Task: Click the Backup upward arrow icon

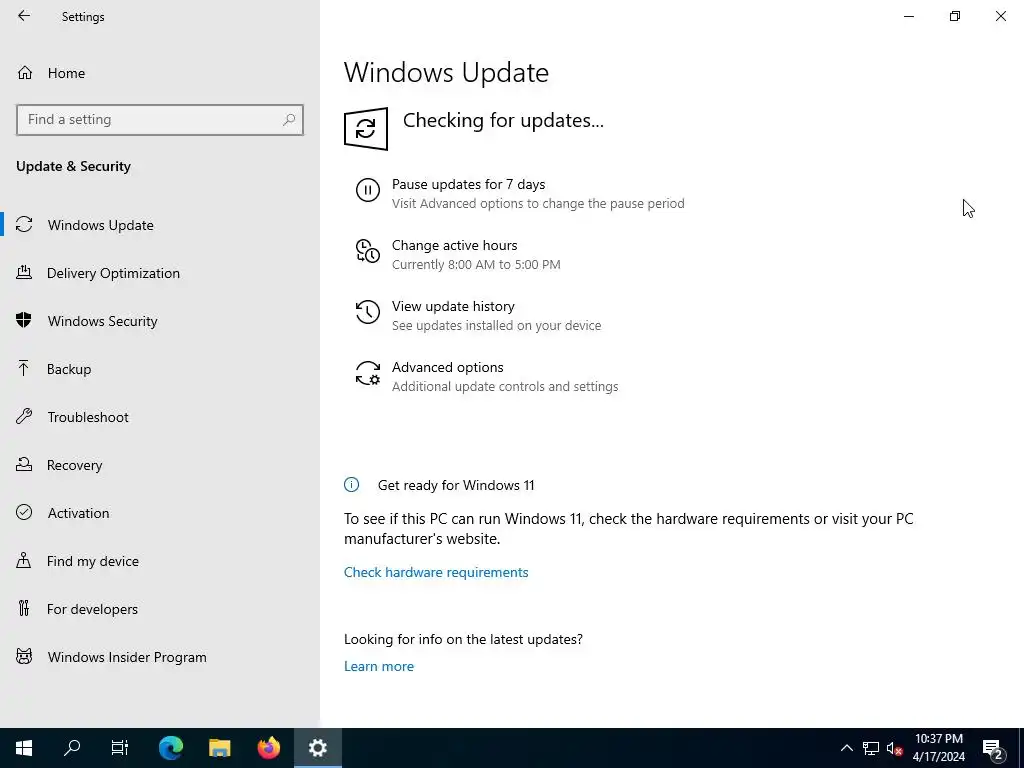Action: click(24, 368)
